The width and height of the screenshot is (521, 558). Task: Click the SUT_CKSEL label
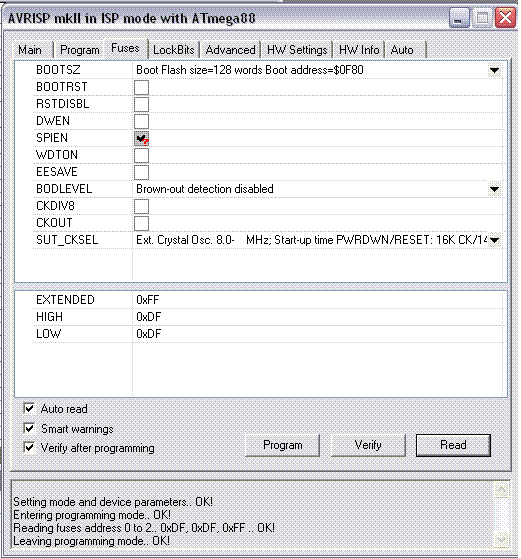[x=67, y=240]
